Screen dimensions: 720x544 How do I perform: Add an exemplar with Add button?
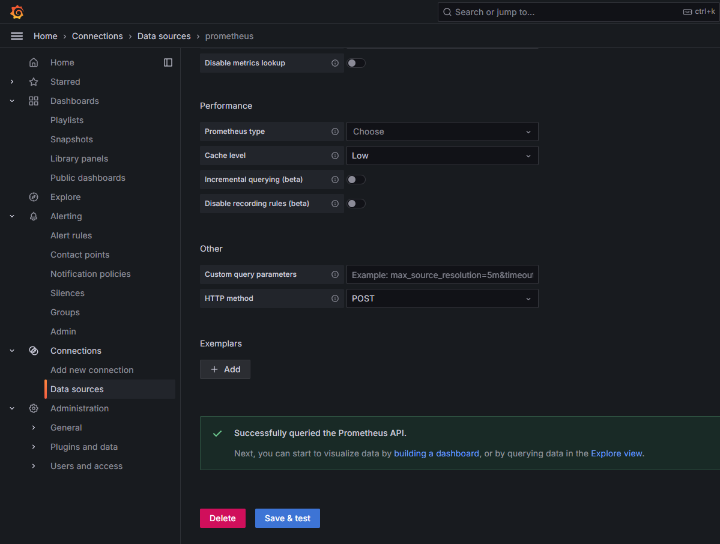pos(225,369)
